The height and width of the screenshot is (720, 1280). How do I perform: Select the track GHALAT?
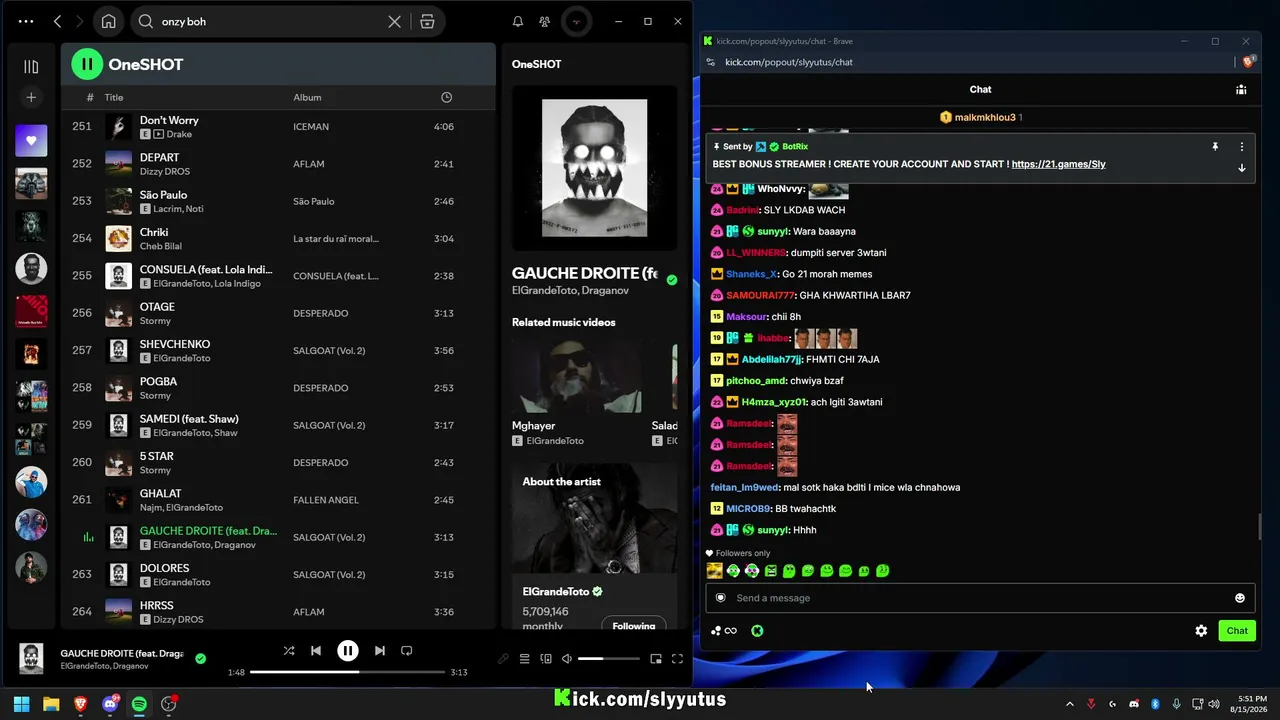(x=161, y=493)
